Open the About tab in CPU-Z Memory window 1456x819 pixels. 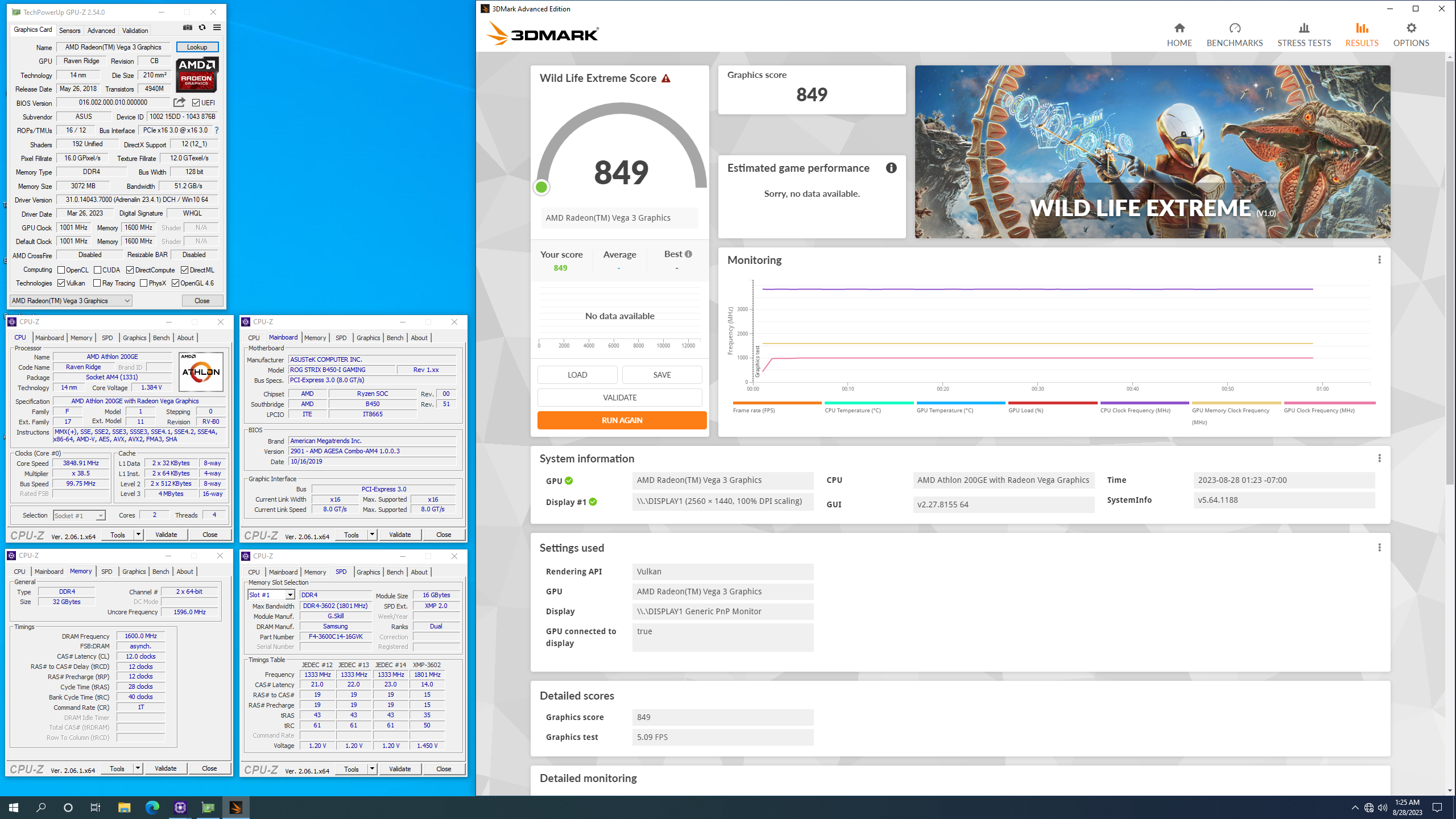(185, 572)
